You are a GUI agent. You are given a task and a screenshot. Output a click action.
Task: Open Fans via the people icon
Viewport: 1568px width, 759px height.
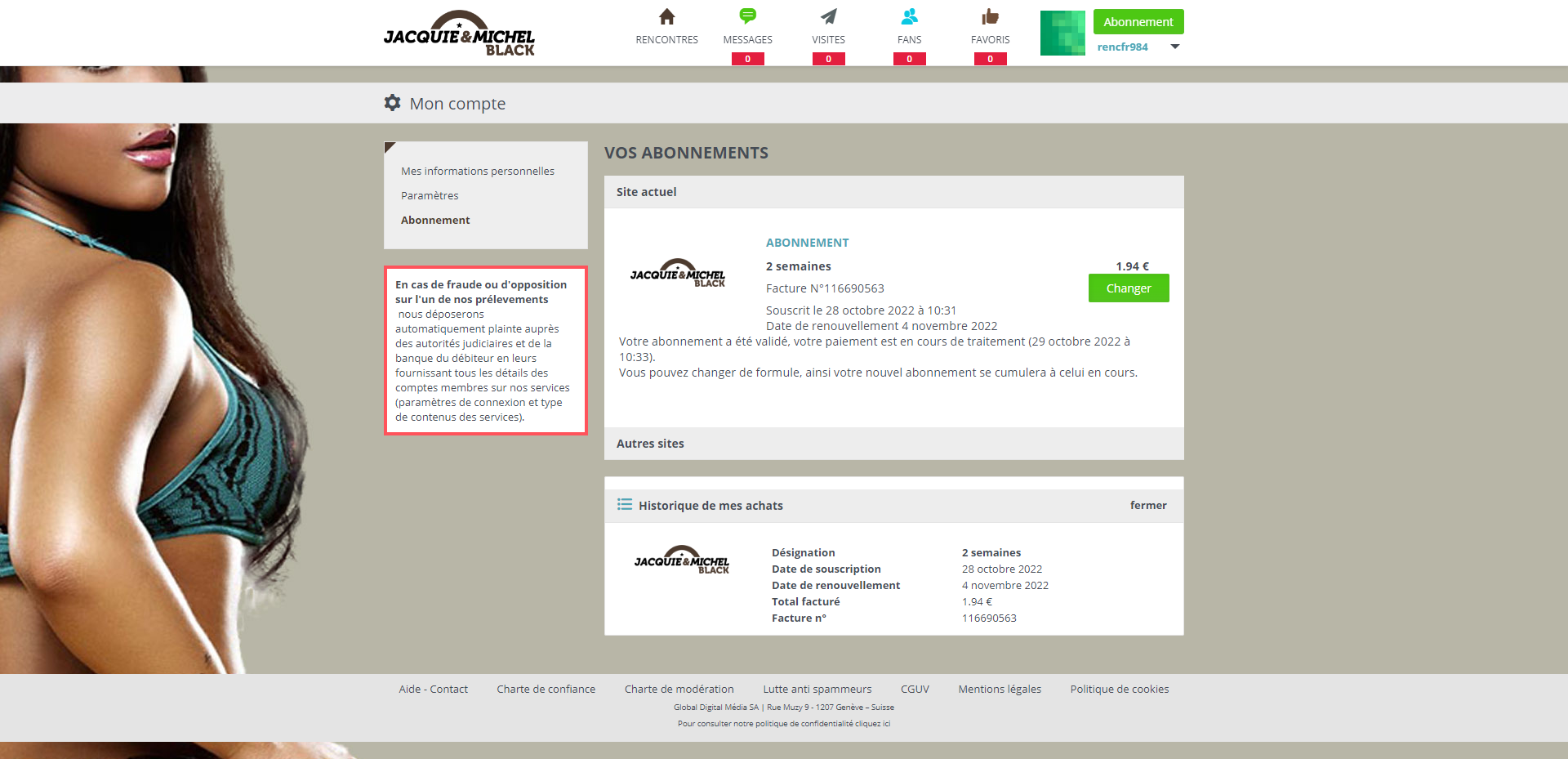click(x=909, y=17)
